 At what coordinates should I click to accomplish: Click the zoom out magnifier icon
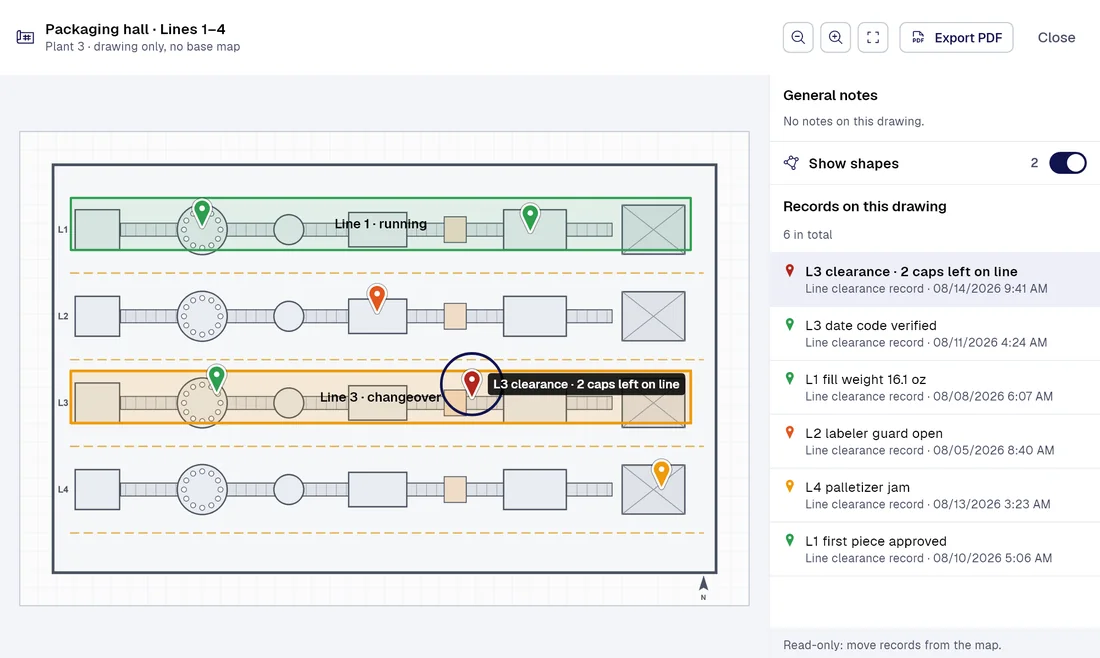[x=798, y=38]
